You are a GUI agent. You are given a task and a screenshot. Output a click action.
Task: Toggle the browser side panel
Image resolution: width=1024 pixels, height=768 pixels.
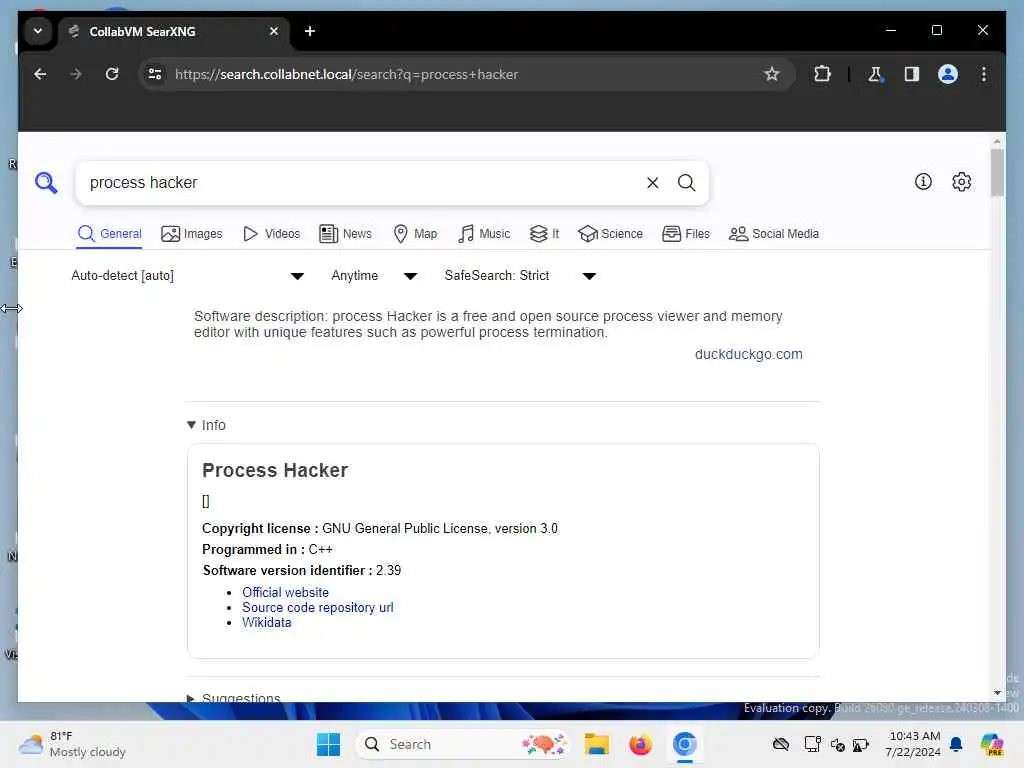(912, 74)
